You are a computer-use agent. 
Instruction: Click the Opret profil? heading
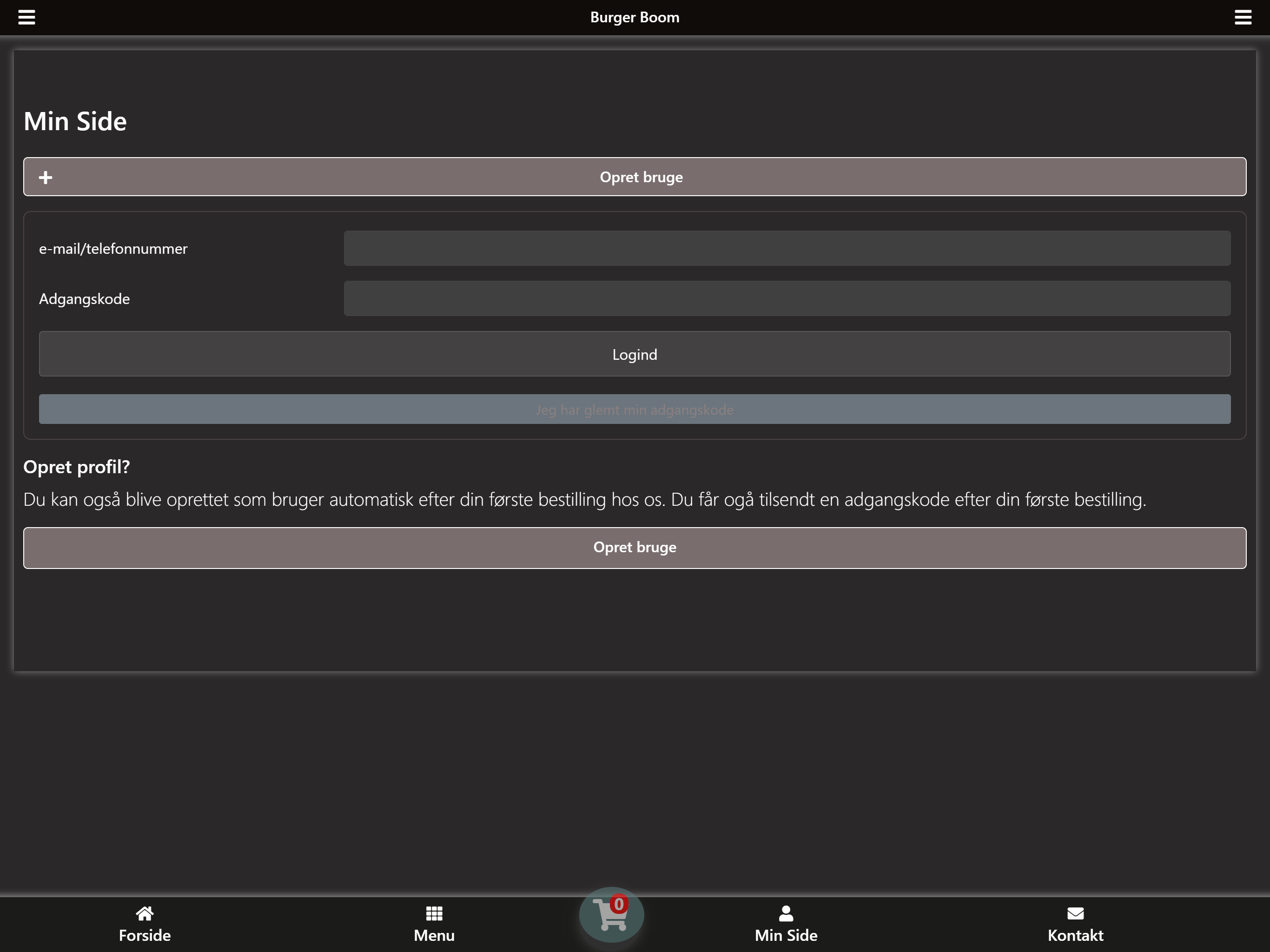click(x=76, y=467)
